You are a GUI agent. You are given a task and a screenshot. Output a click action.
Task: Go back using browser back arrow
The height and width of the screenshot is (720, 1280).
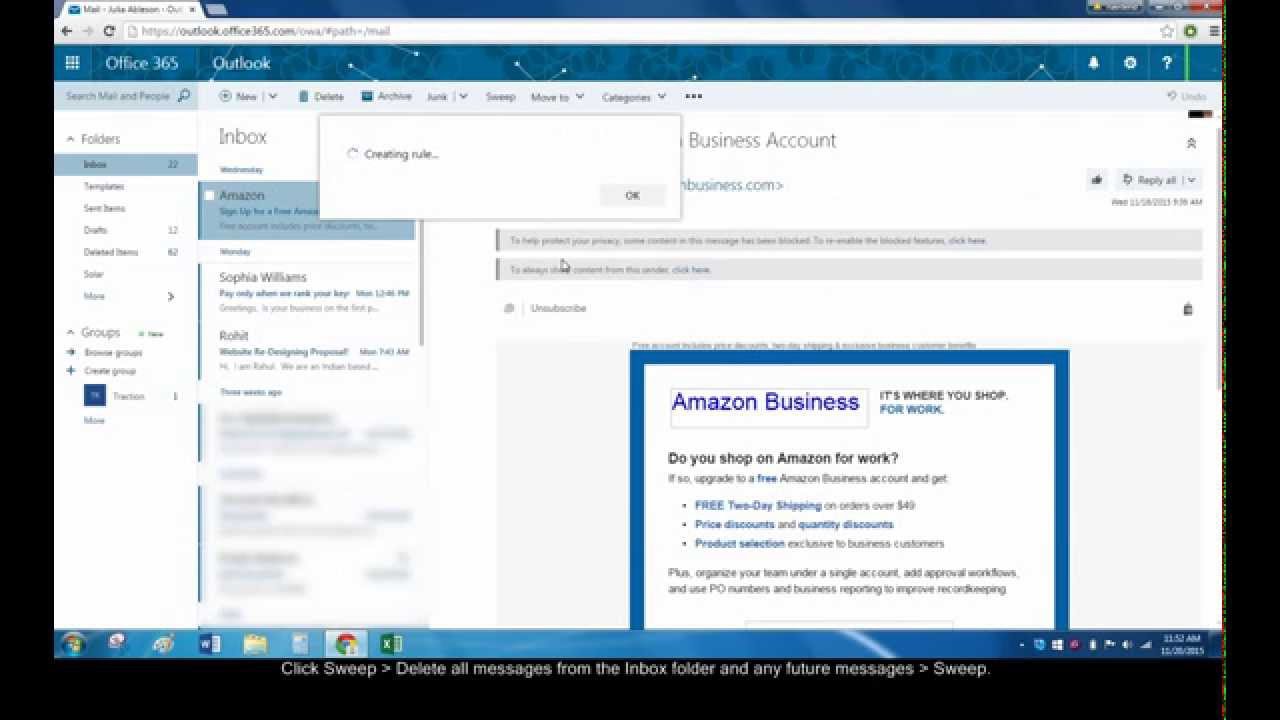point(67,31)
